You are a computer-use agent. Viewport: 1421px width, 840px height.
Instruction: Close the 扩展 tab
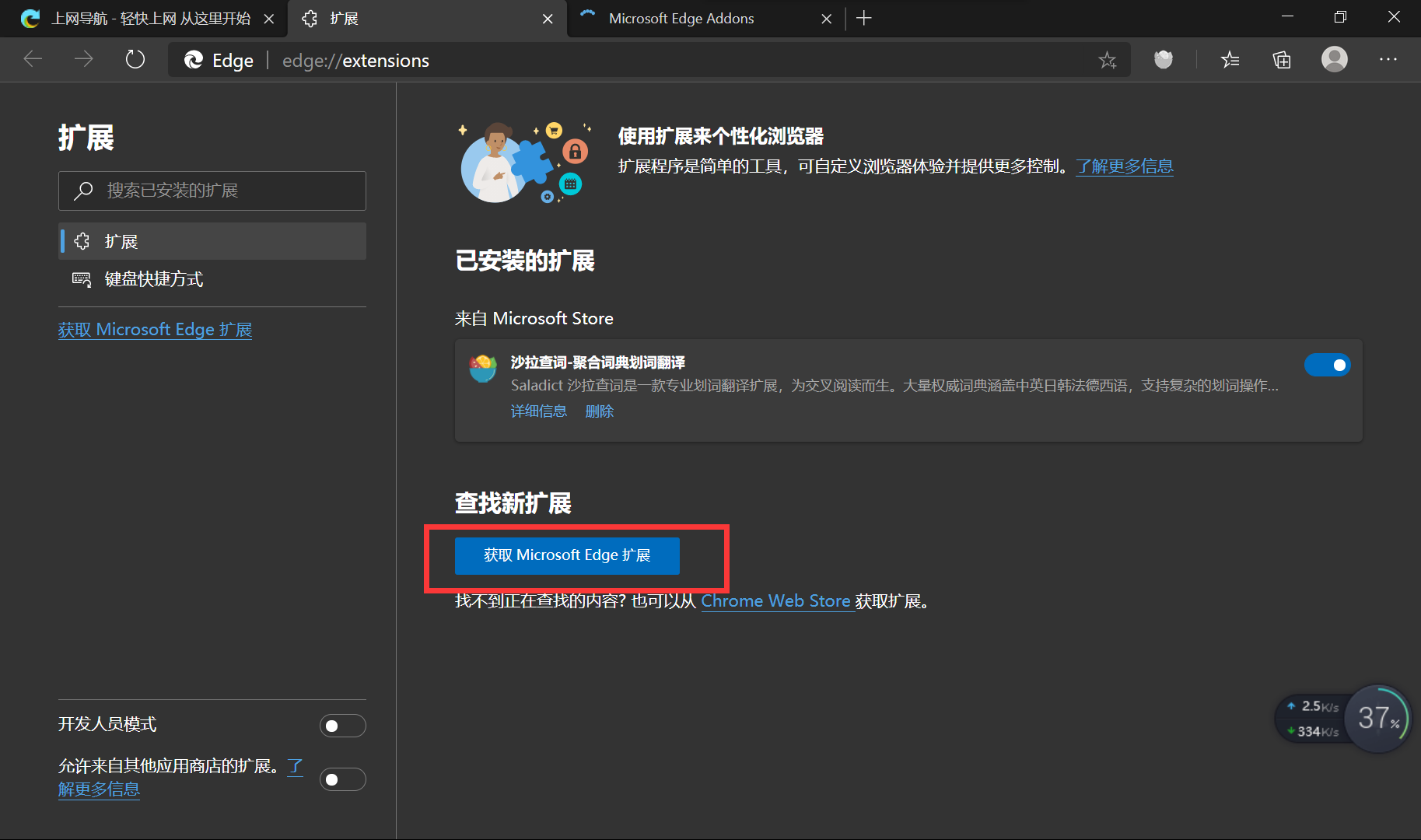tap(548, 19)
